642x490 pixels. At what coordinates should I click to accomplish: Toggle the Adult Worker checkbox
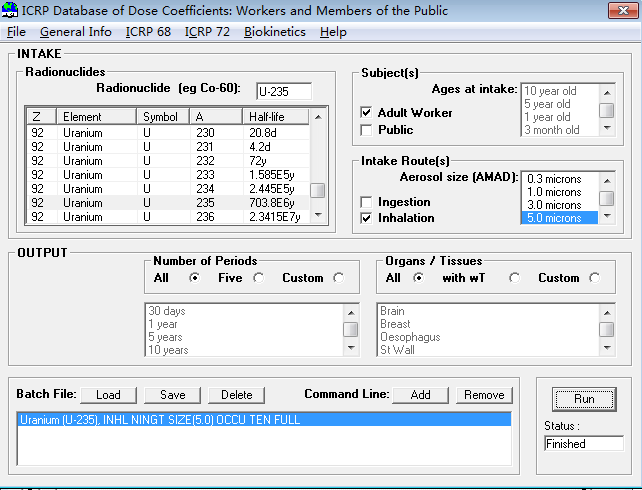367,113
